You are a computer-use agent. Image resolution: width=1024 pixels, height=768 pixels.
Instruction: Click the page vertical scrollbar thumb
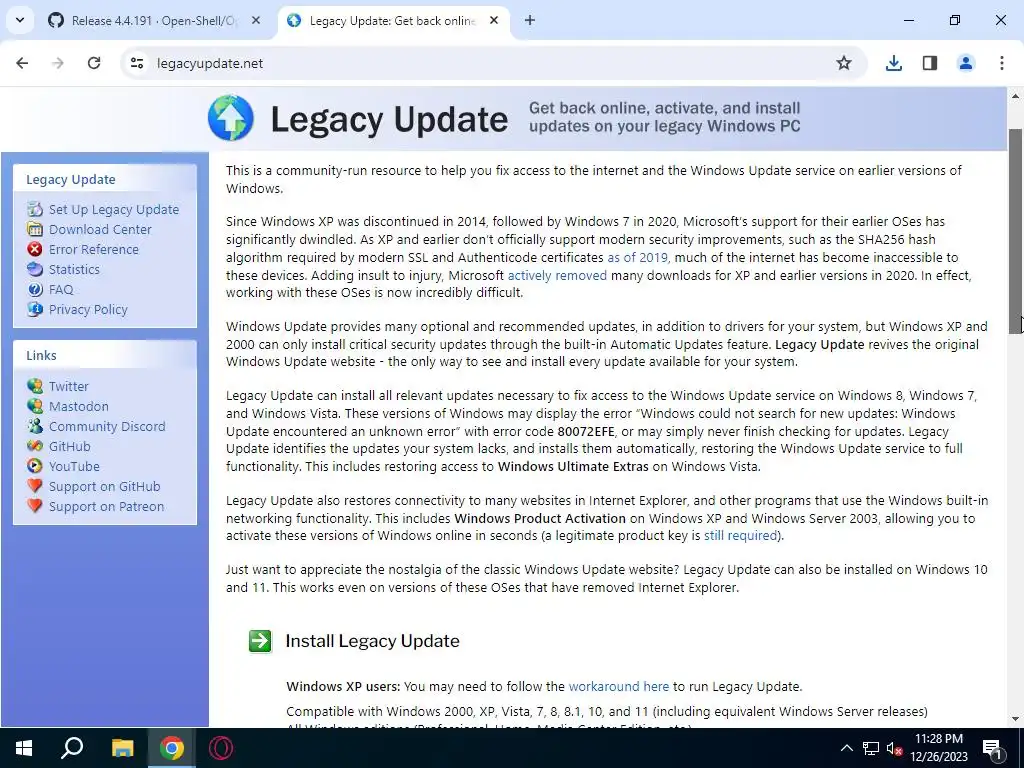(1016, 231)
